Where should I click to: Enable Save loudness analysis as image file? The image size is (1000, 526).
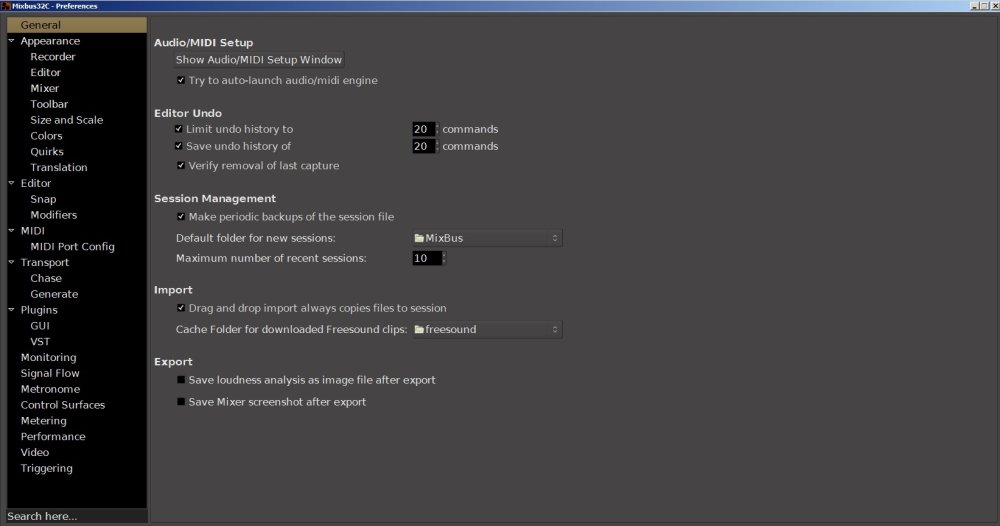181,380
